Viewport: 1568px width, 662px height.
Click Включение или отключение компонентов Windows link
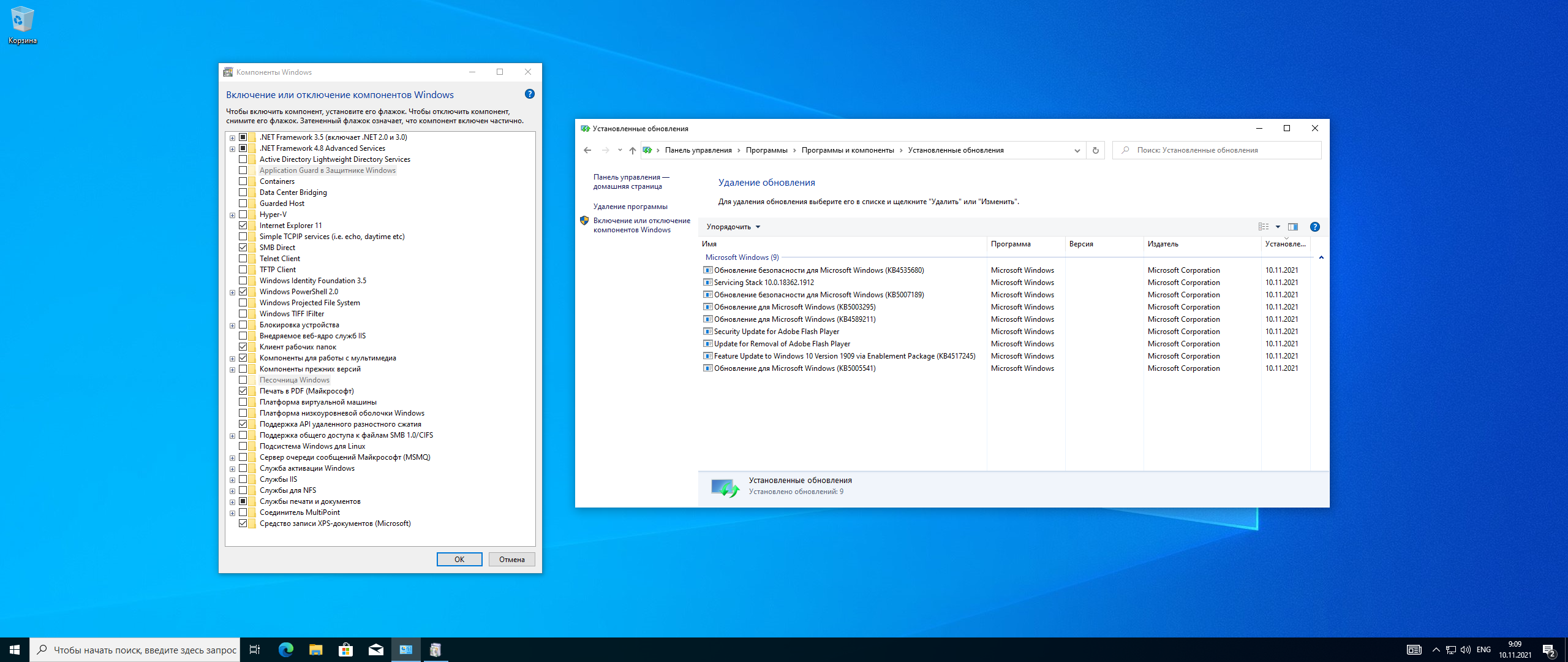click(641, 225)
